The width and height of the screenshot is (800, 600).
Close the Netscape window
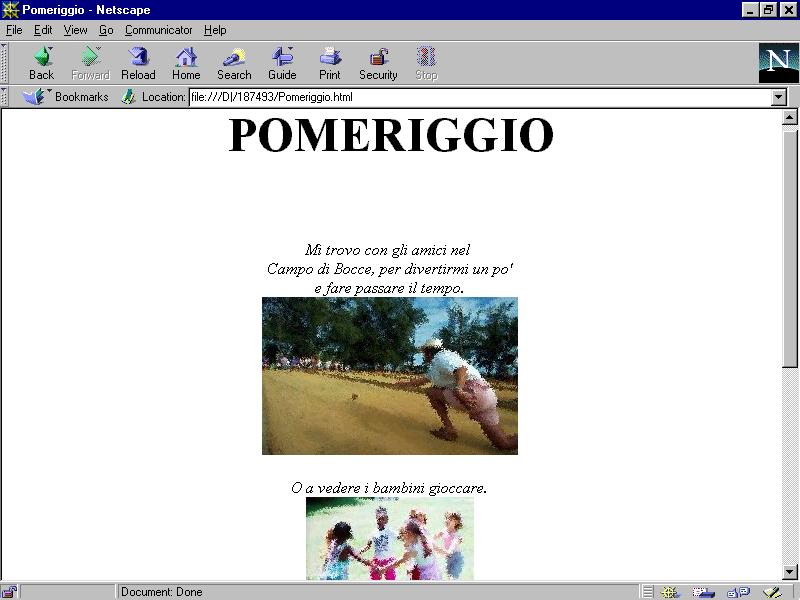click(x=788, y=10)
